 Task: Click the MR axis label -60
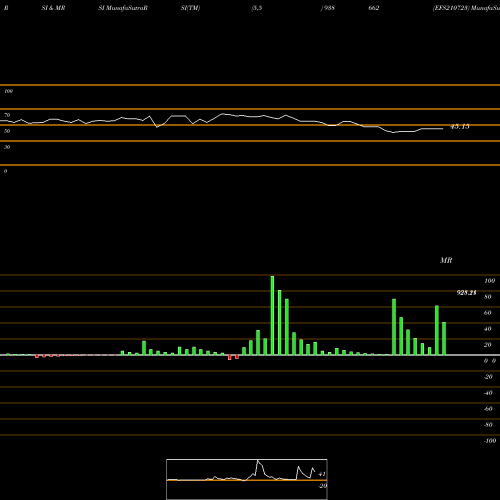click(x=488, y=409)
